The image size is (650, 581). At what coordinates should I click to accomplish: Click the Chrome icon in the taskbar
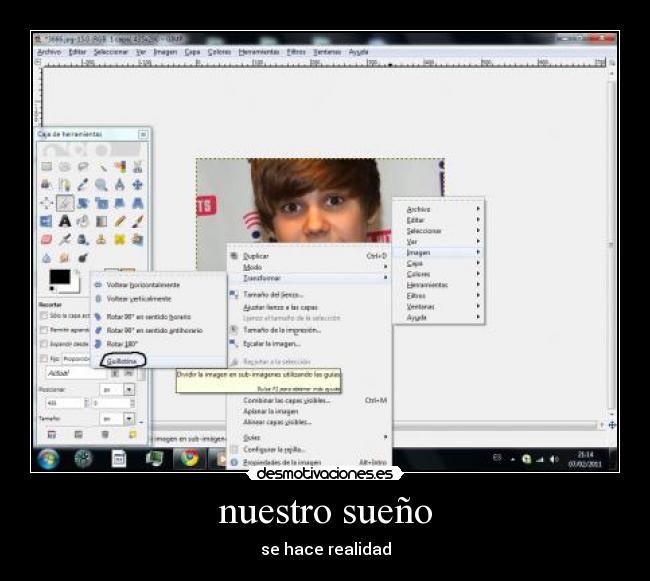190,458
